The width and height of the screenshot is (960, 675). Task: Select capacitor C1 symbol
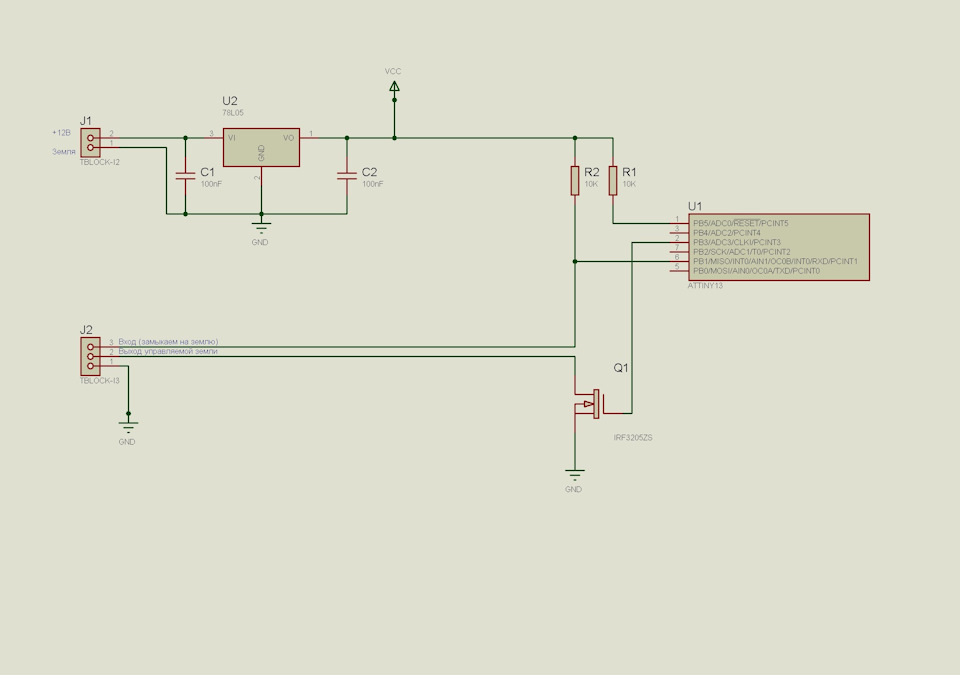[x=186, y=176]
